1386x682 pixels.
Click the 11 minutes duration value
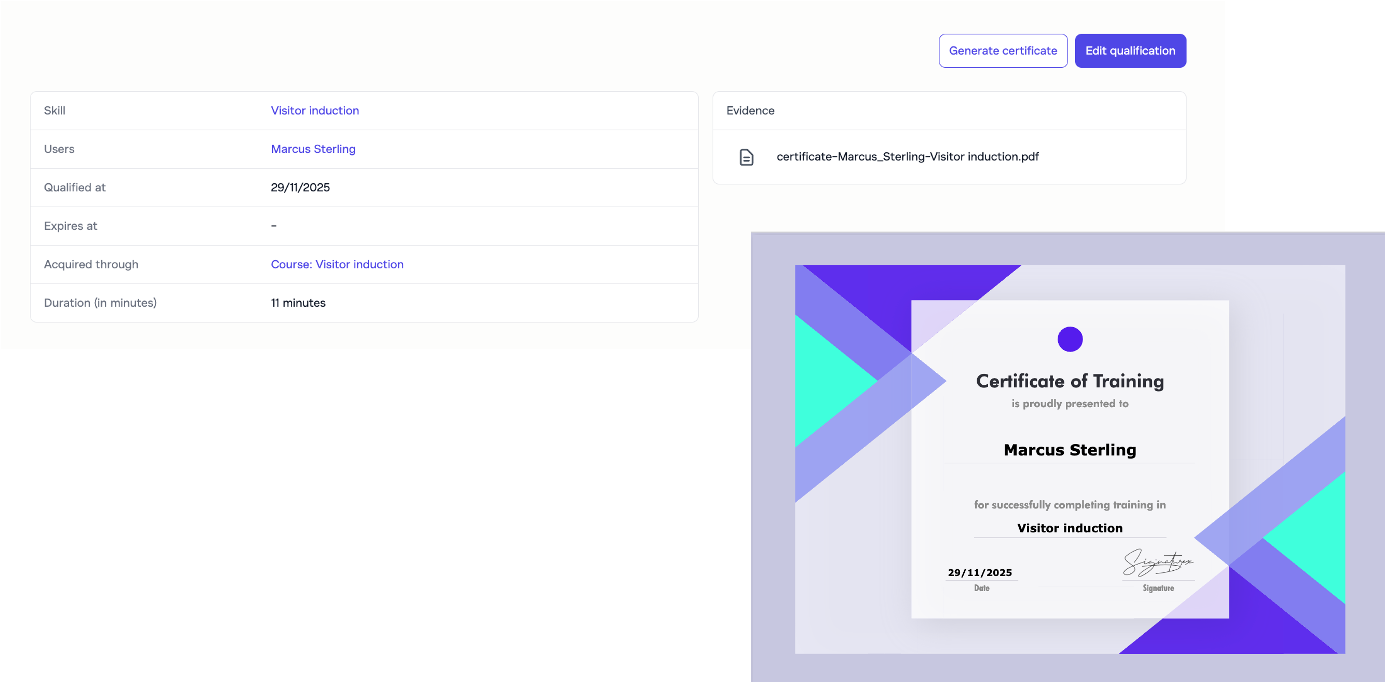[x=298, y=303]
